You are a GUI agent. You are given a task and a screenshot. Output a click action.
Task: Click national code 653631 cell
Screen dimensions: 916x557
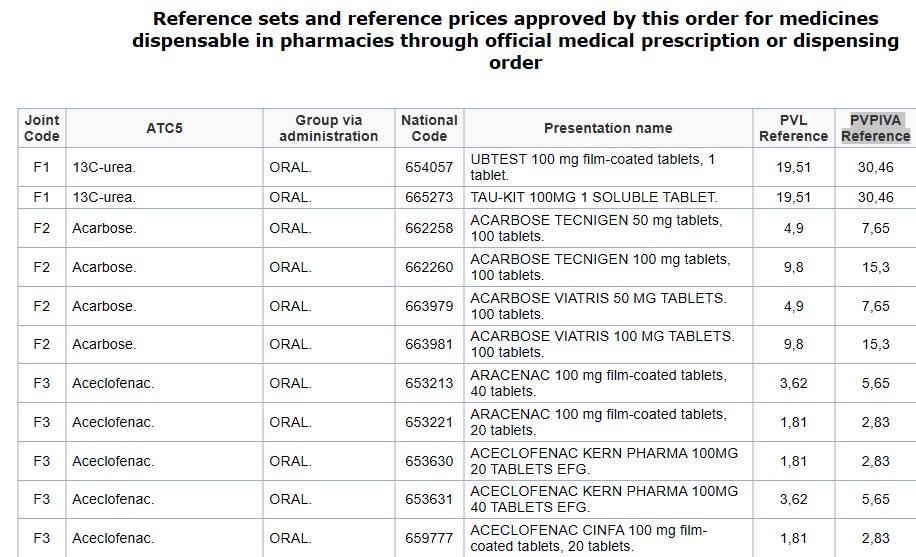coord(429,499)
